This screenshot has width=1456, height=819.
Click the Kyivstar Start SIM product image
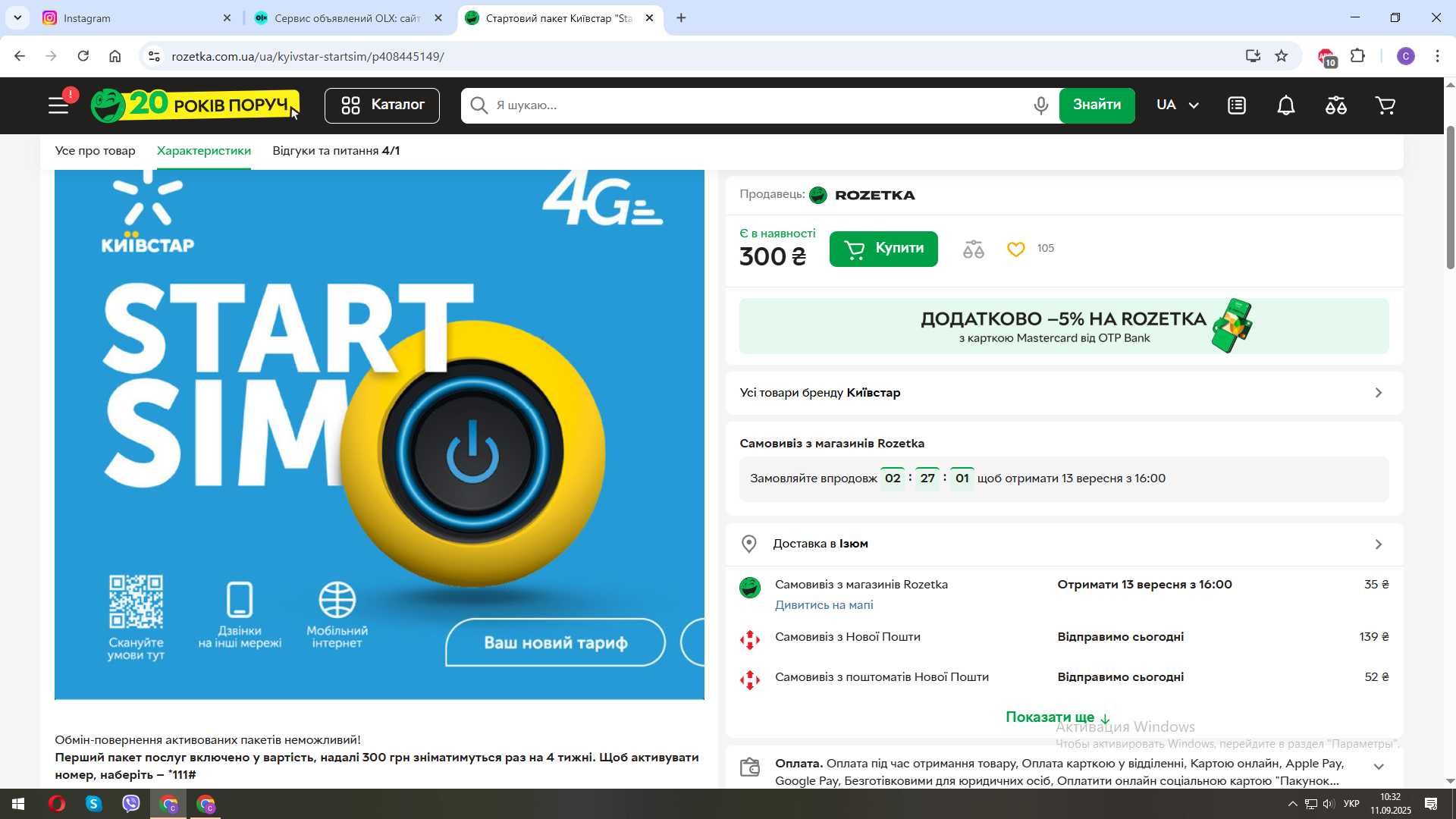[x=379, y=434]
